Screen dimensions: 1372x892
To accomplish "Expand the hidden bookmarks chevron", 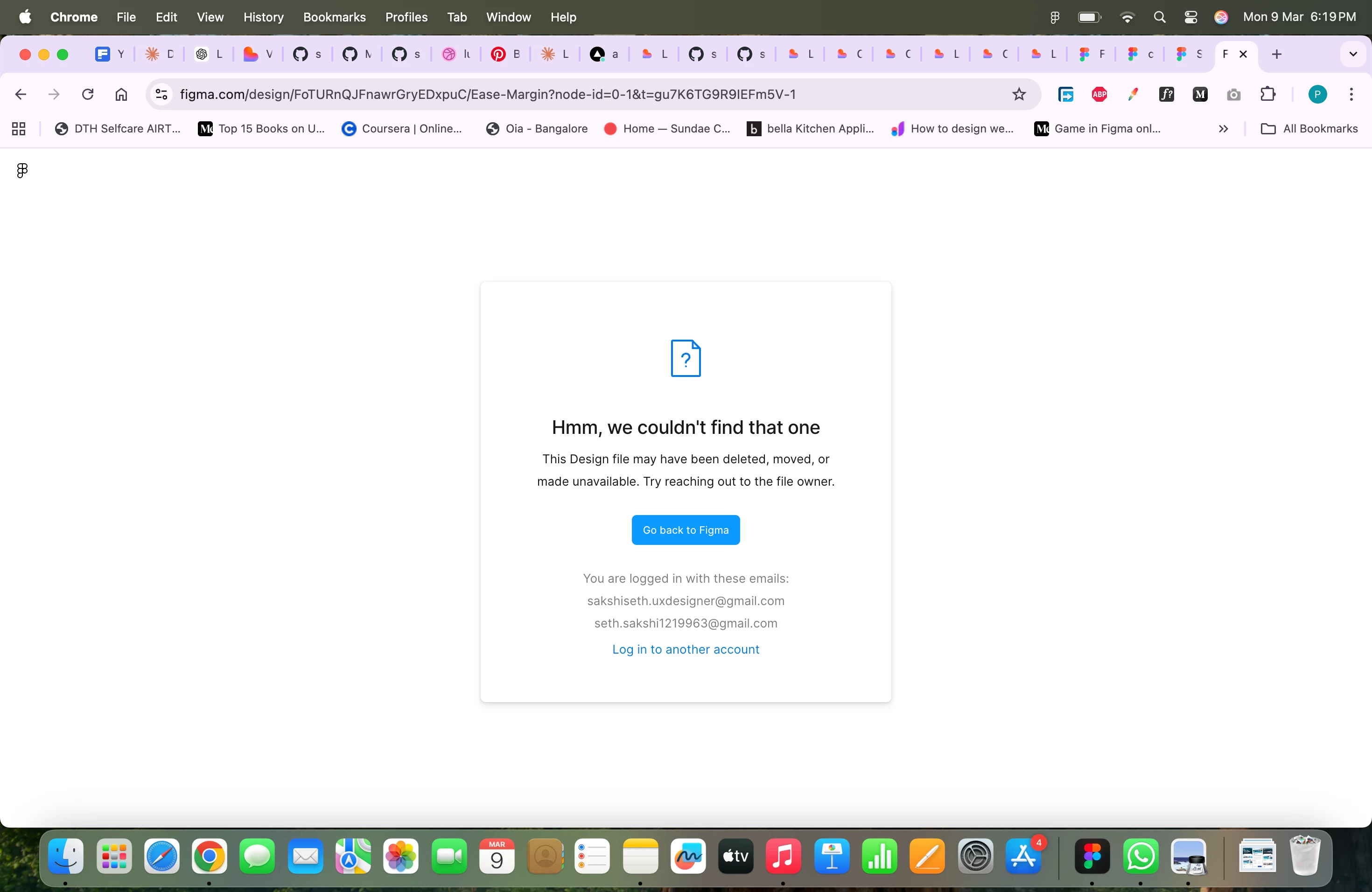I will pos(1223,128).
